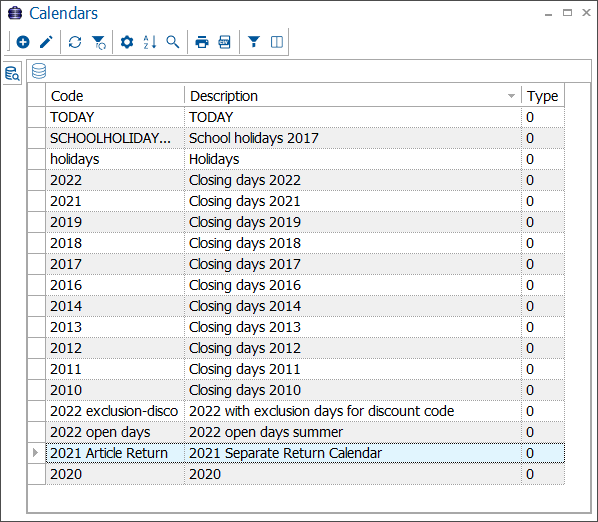
Task: Click the add new calendar plus icon
Action: point(23,42)
